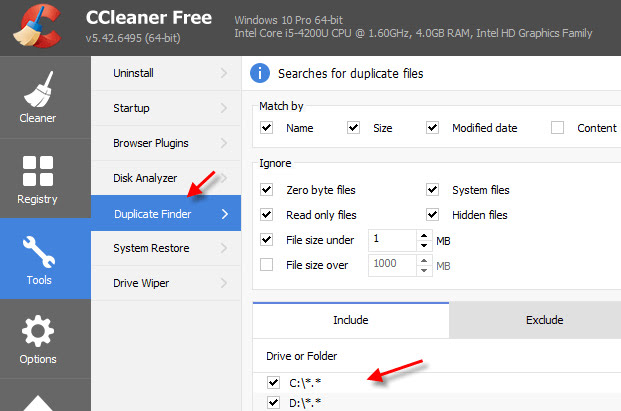Uncheck Match by Size checkbox
621x411 pixels.
pos(353,128)
